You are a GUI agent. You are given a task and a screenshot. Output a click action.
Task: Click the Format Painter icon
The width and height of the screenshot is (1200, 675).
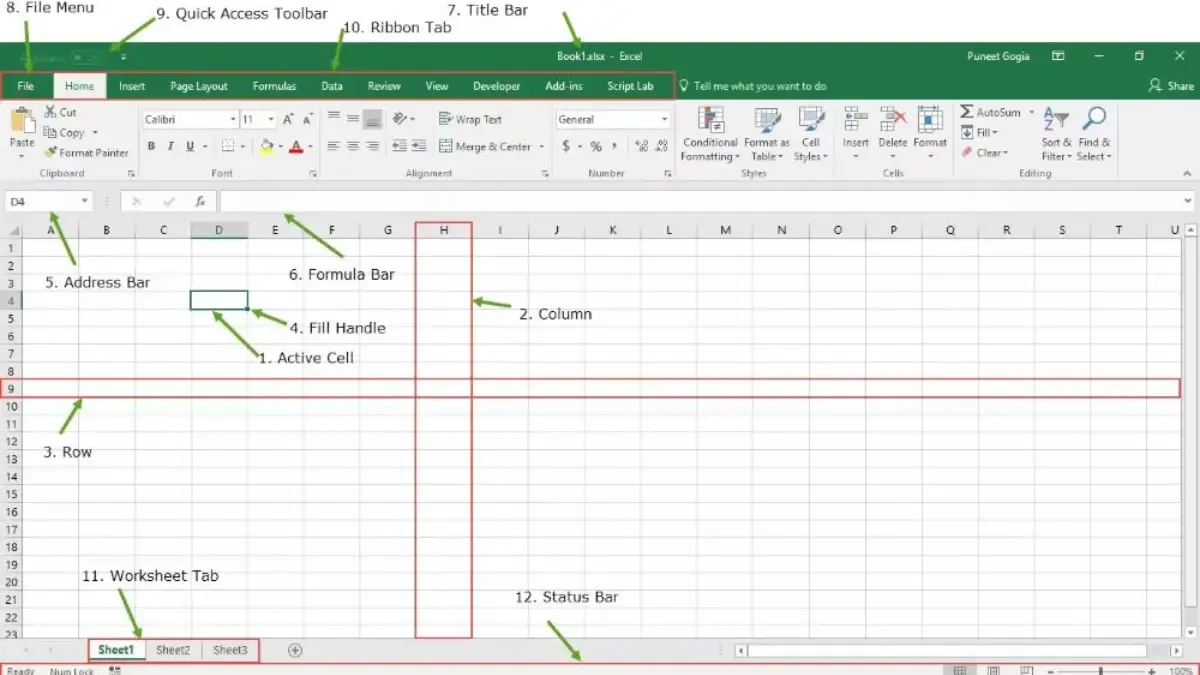(x=51, y=153)
